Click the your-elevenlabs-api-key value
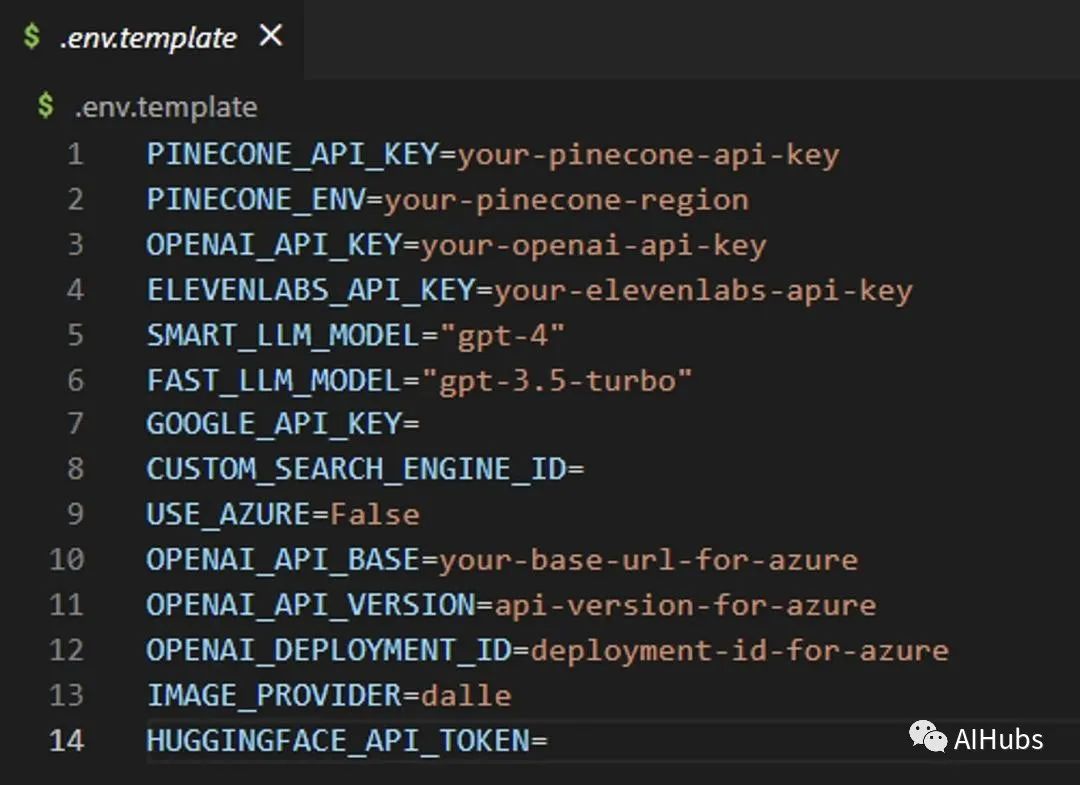 (703, 290)
